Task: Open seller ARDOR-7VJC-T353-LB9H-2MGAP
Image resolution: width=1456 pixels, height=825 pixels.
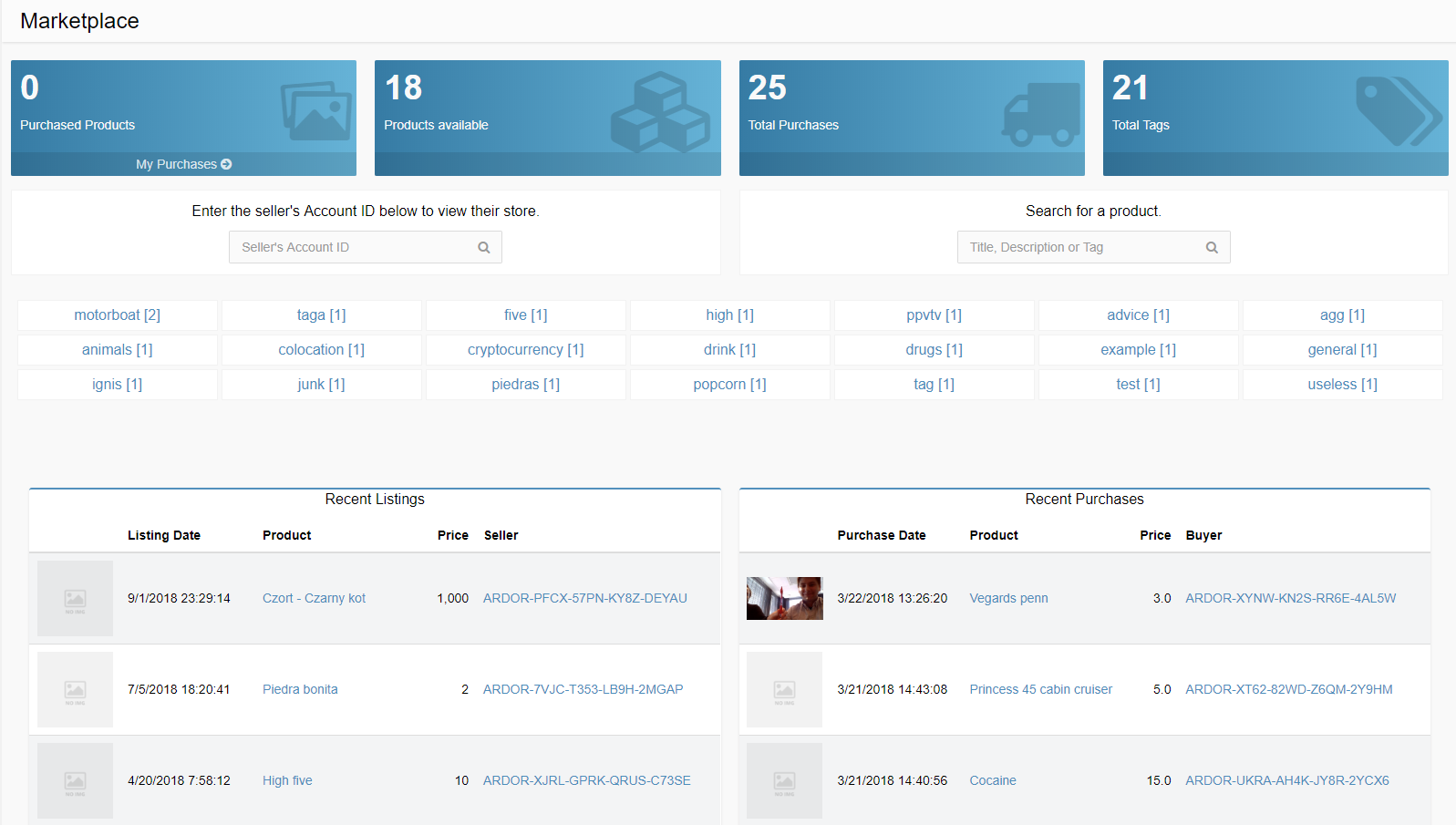Action: 583,689
